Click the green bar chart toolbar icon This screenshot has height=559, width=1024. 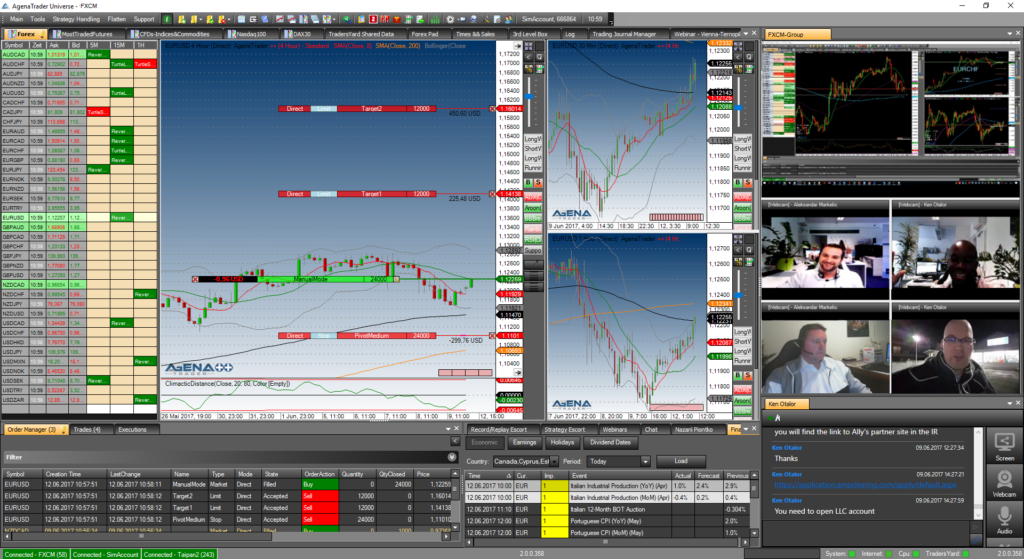pos(435,19)
